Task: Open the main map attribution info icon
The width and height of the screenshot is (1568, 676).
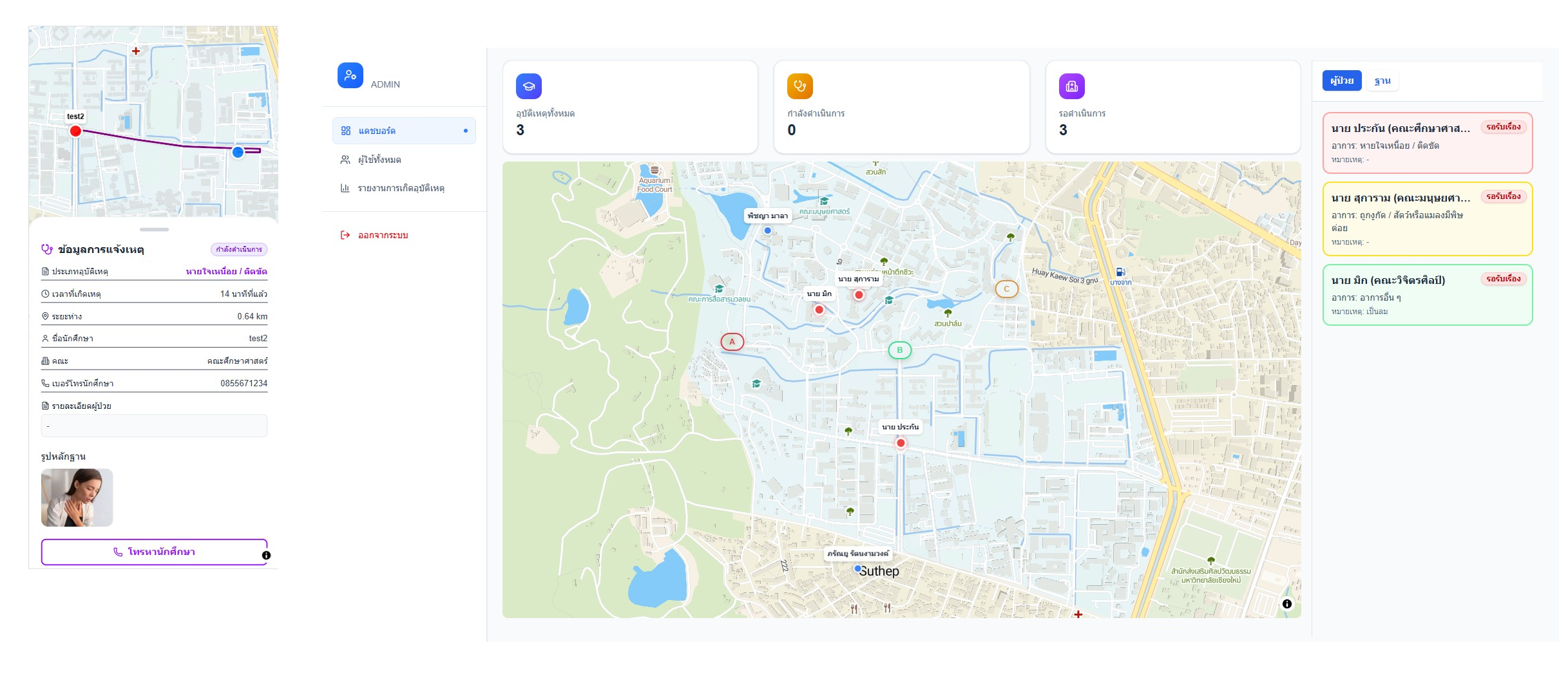Action: tap(1286, 604)
